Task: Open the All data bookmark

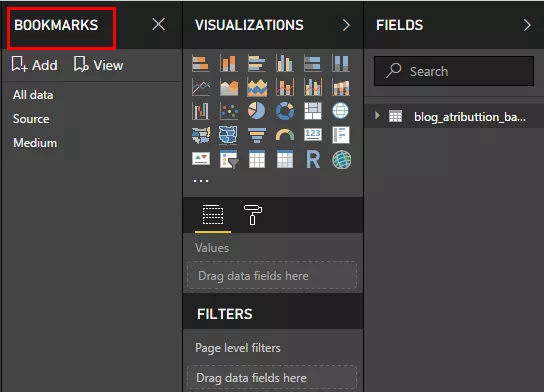Action: tap(33, 95)
